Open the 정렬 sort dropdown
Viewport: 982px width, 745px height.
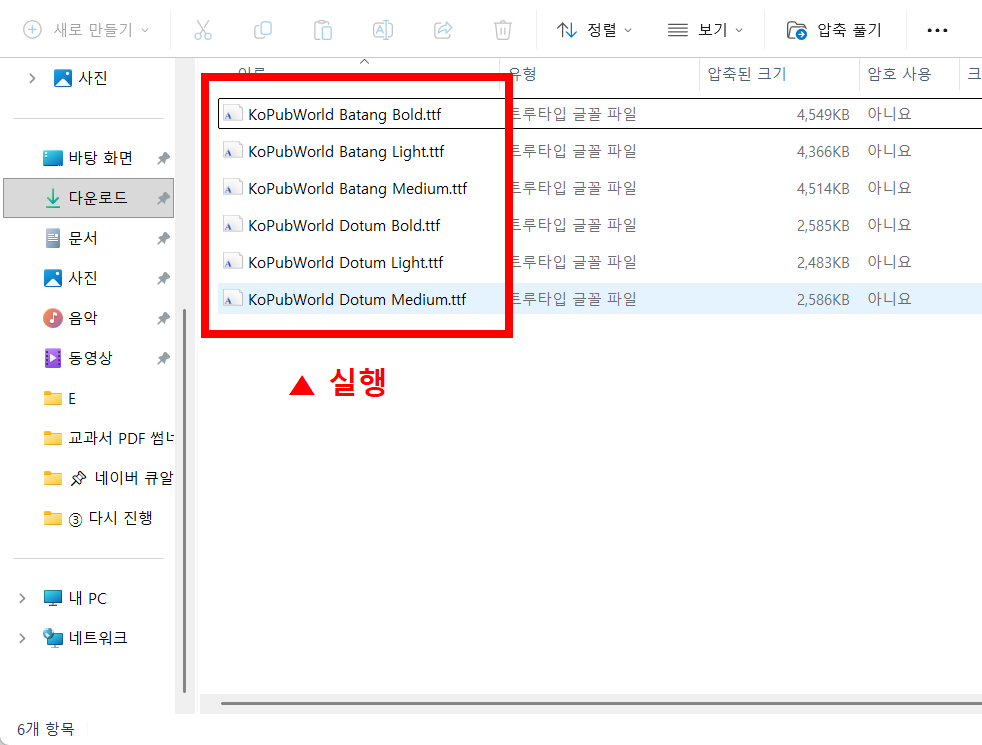594,30
